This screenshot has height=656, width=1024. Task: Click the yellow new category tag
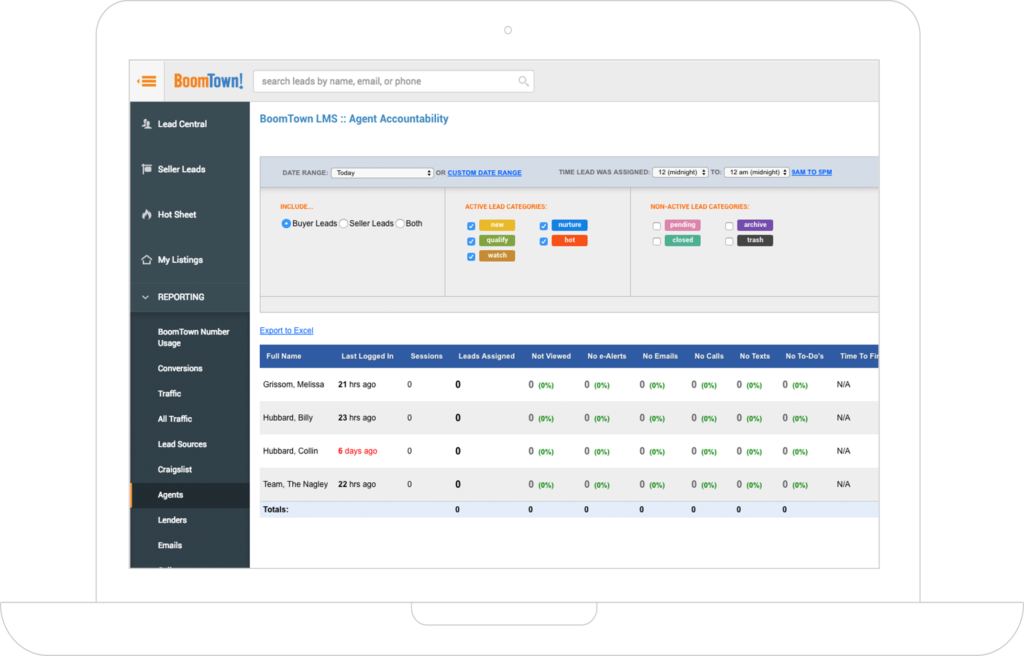pyautogui.click(x=497, y=225)
